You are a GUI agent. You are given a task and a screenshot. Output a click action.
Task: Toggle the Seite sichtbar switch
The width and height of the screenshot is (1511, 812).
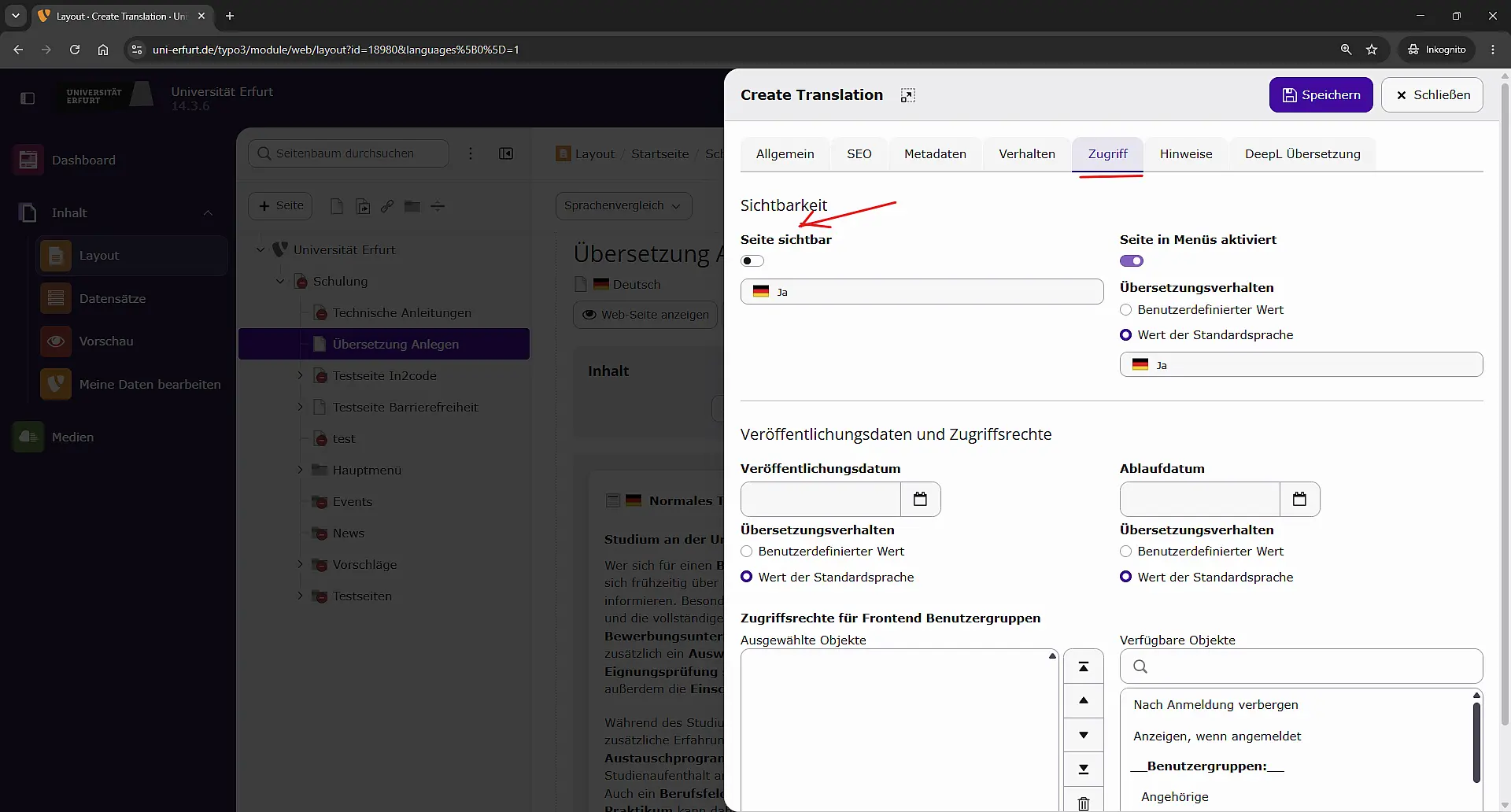752,260
